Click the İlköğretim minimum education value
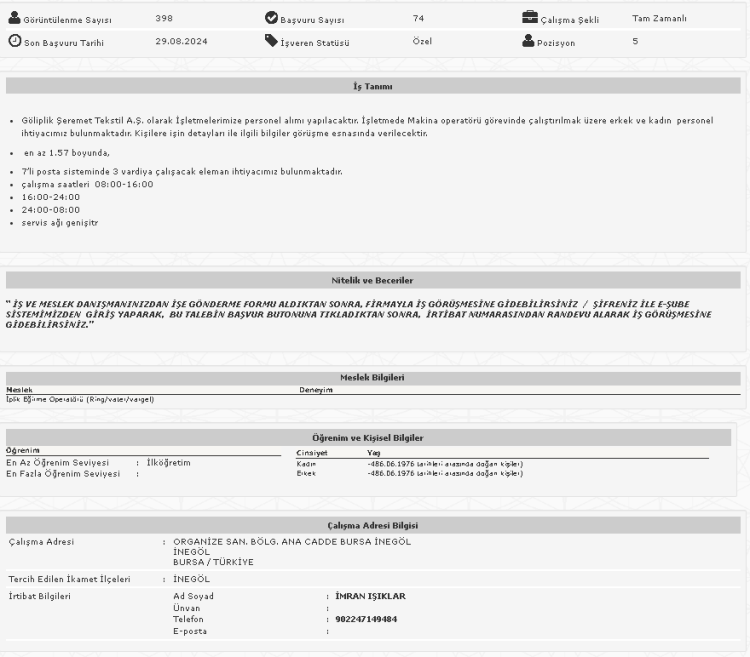The width and height of the screenshot is (750, 657). pyautogui.click(x=168, y=462)
